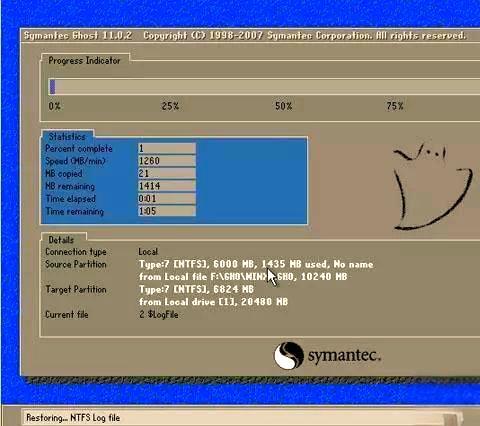This screenshot has height=426, width=480.
Task: Select the Details panel label
Action: 61,240
